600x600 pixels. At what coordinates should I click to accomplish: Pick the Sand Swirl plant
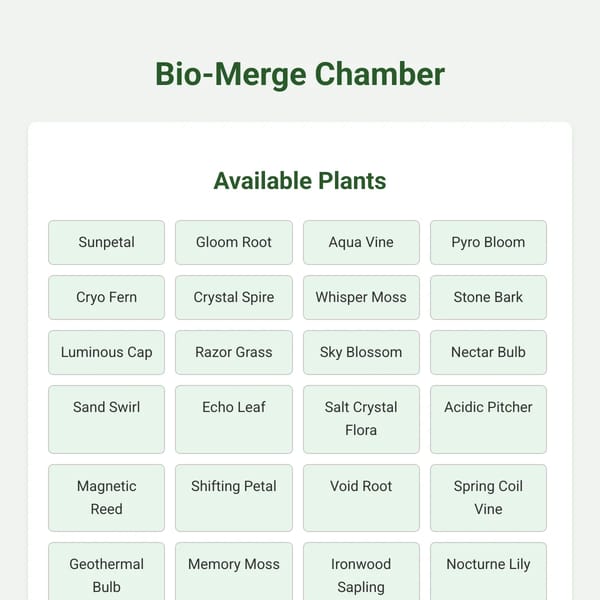[x=106, y=419]
